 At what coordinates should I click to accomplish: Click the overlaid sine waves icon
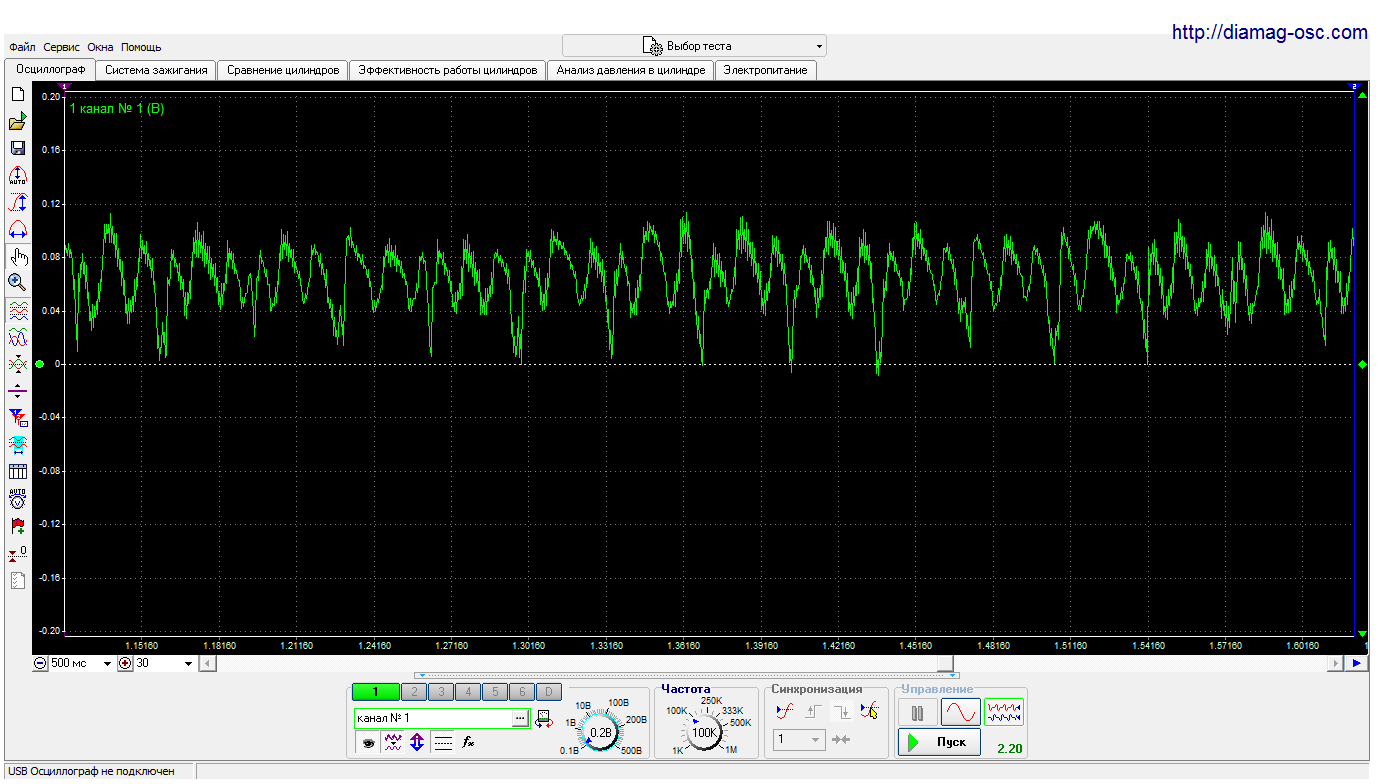[17, 337]
